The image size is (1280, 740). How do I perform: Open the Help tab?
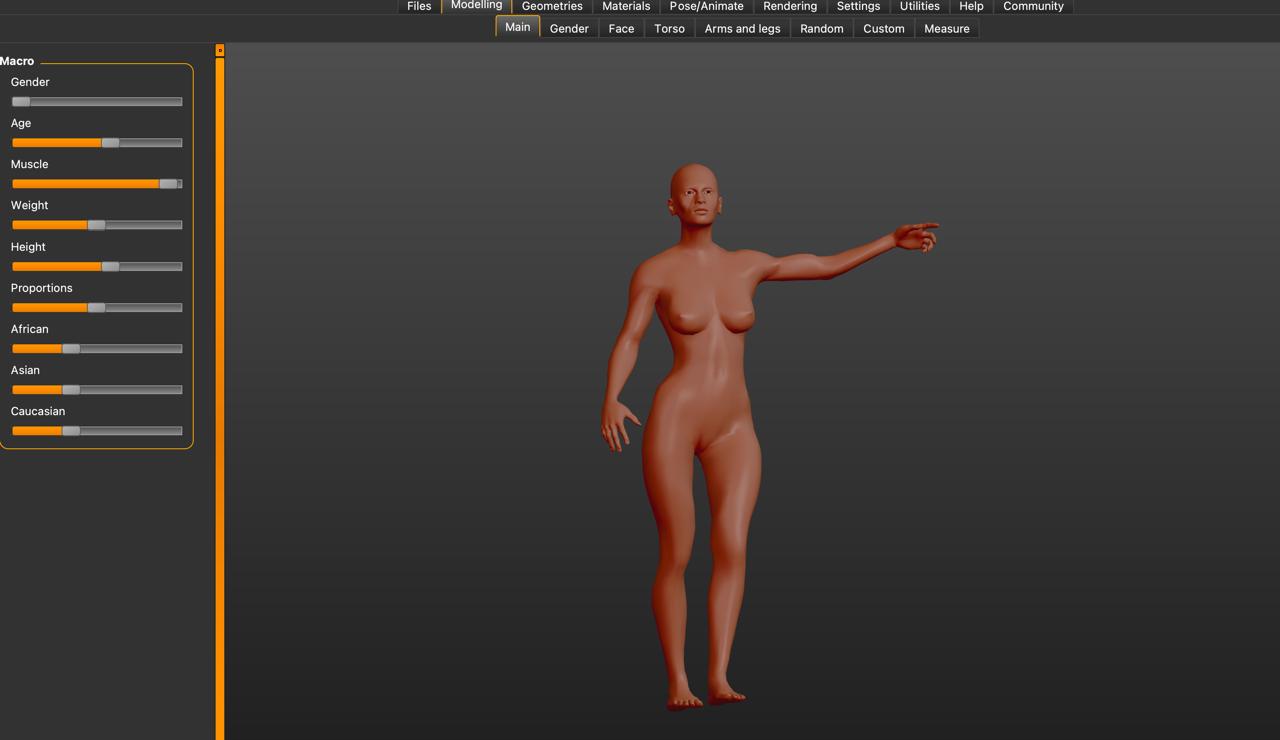pos(971,6)
